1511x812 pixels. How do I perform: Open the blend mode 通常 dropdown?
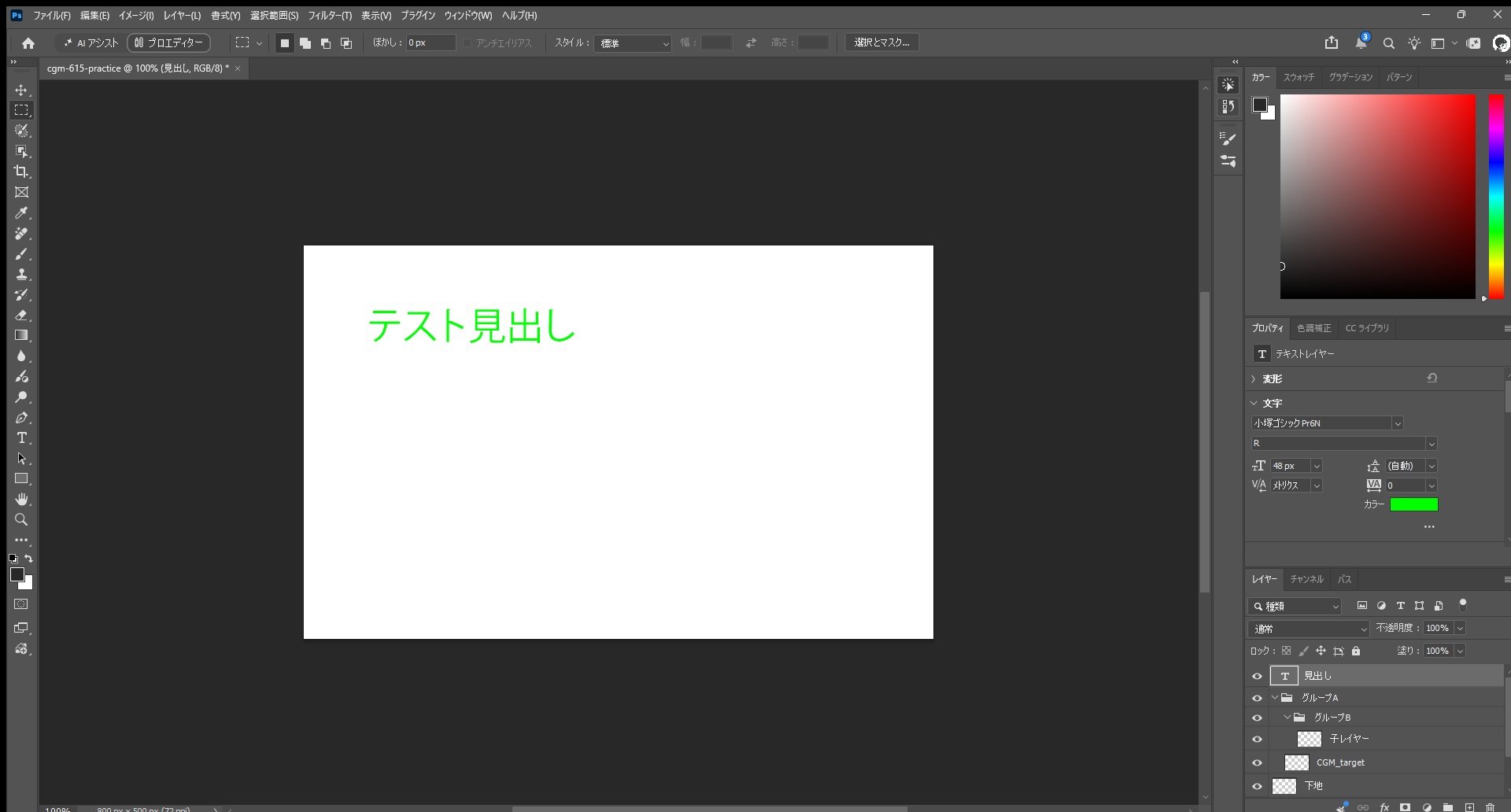pyautogui.click(x=1309, y=629)
